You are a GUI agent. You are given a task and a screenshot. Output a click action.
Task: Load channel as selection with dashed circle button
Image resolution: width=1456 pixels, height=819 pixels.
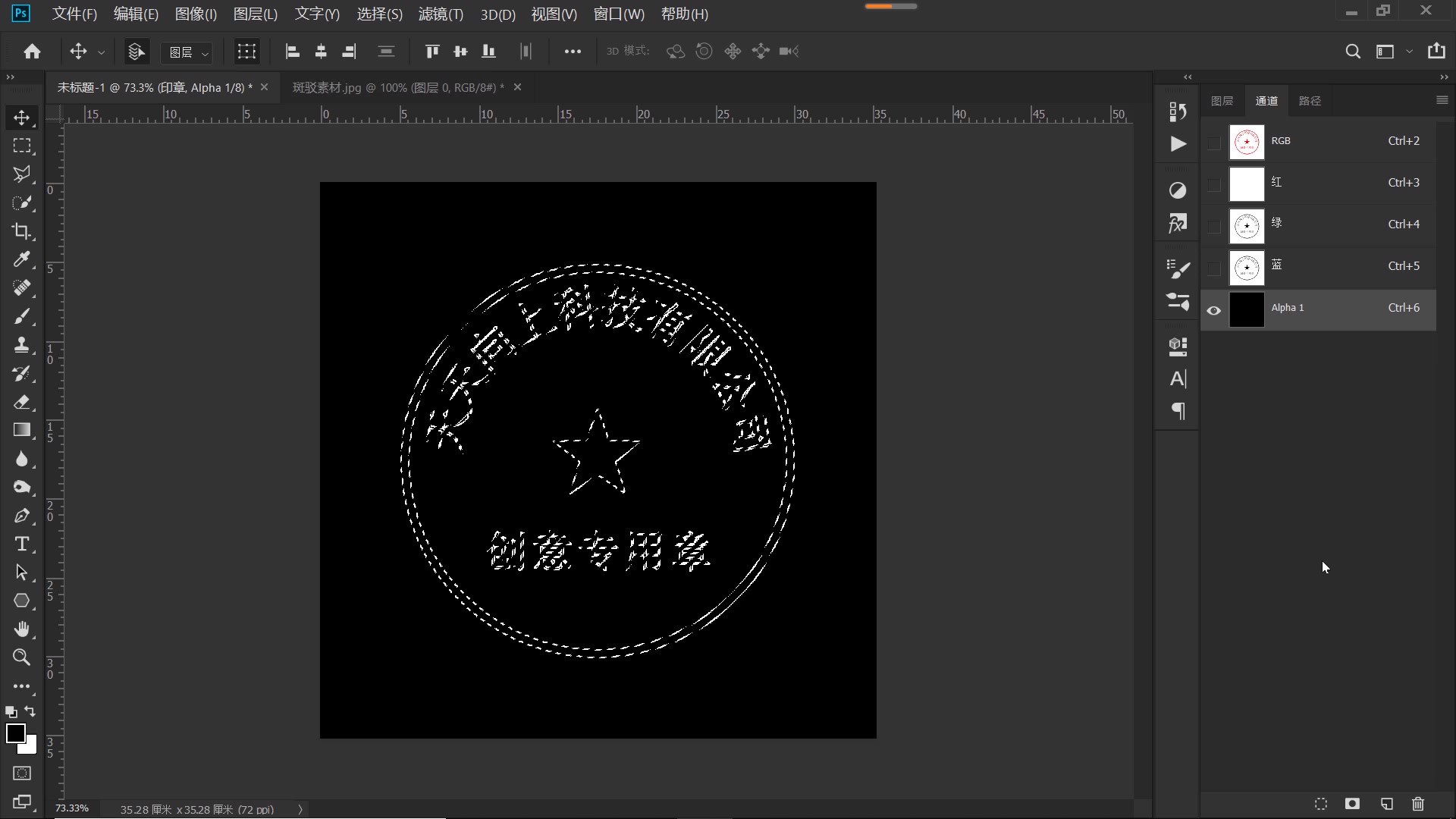pyautogui.click(x=1320, y=805)
